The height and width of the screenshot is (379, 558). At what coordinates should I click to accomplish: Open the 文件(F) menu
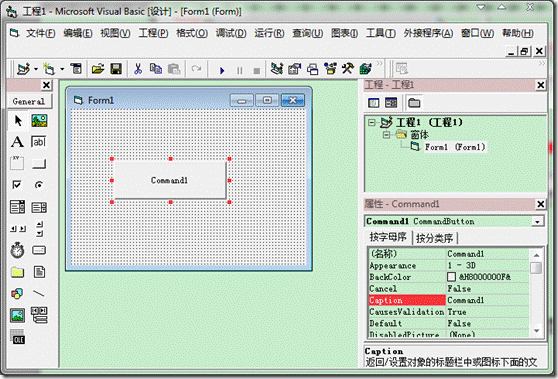click(x=40, y=33)
